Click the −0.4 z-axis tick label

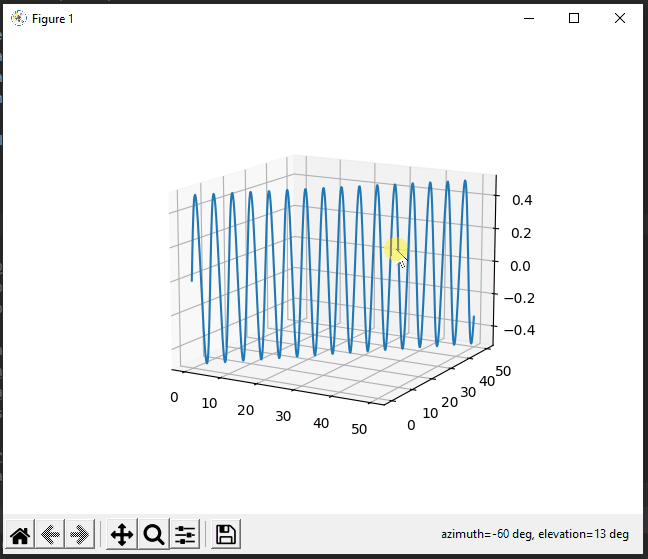point(519,330)
